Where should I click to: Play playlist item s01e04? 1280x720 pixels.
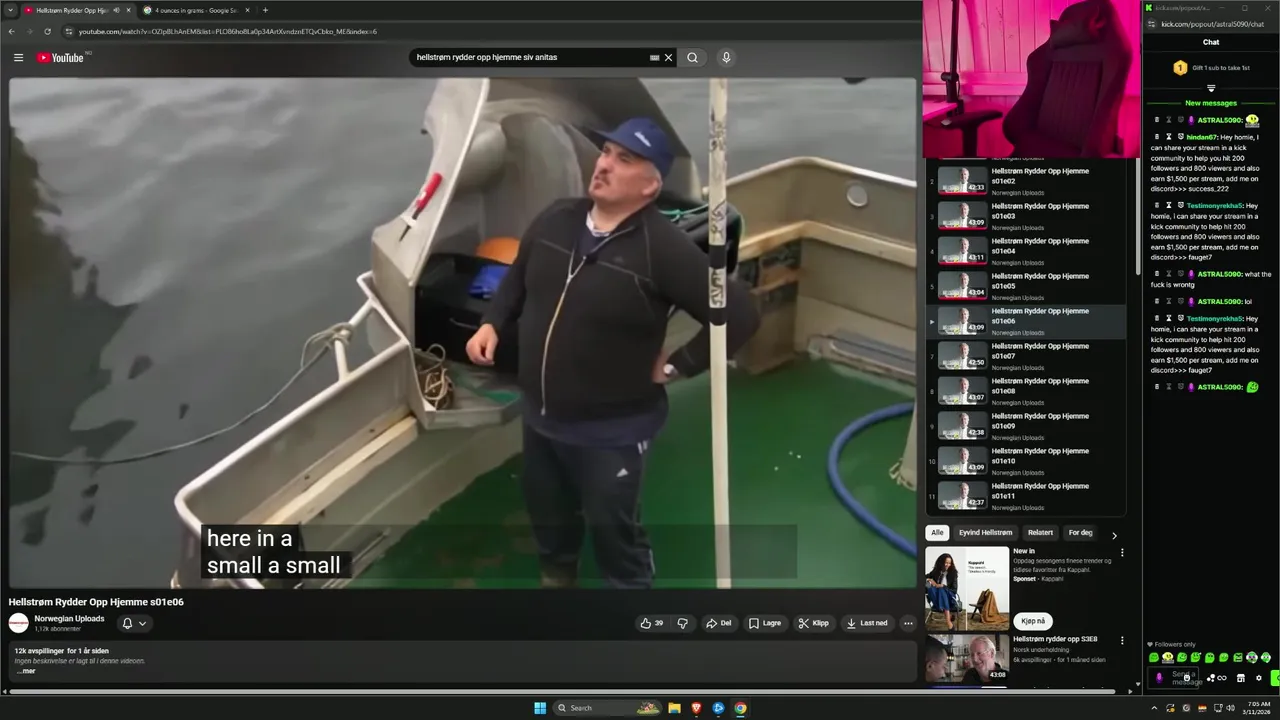[x=1027, y=251]
